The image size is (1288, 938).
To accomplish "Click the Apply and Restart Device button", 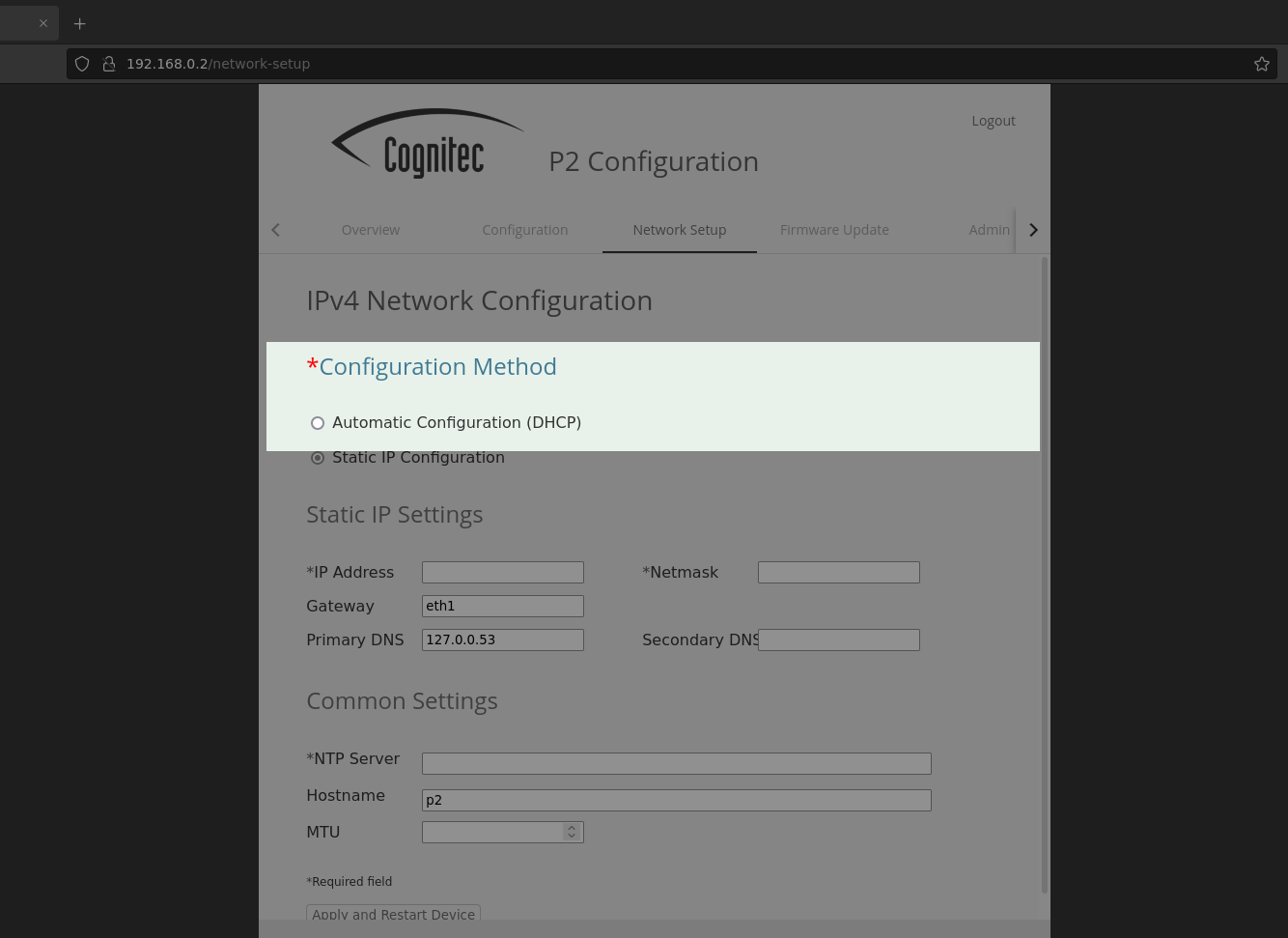I will [393, 913].
